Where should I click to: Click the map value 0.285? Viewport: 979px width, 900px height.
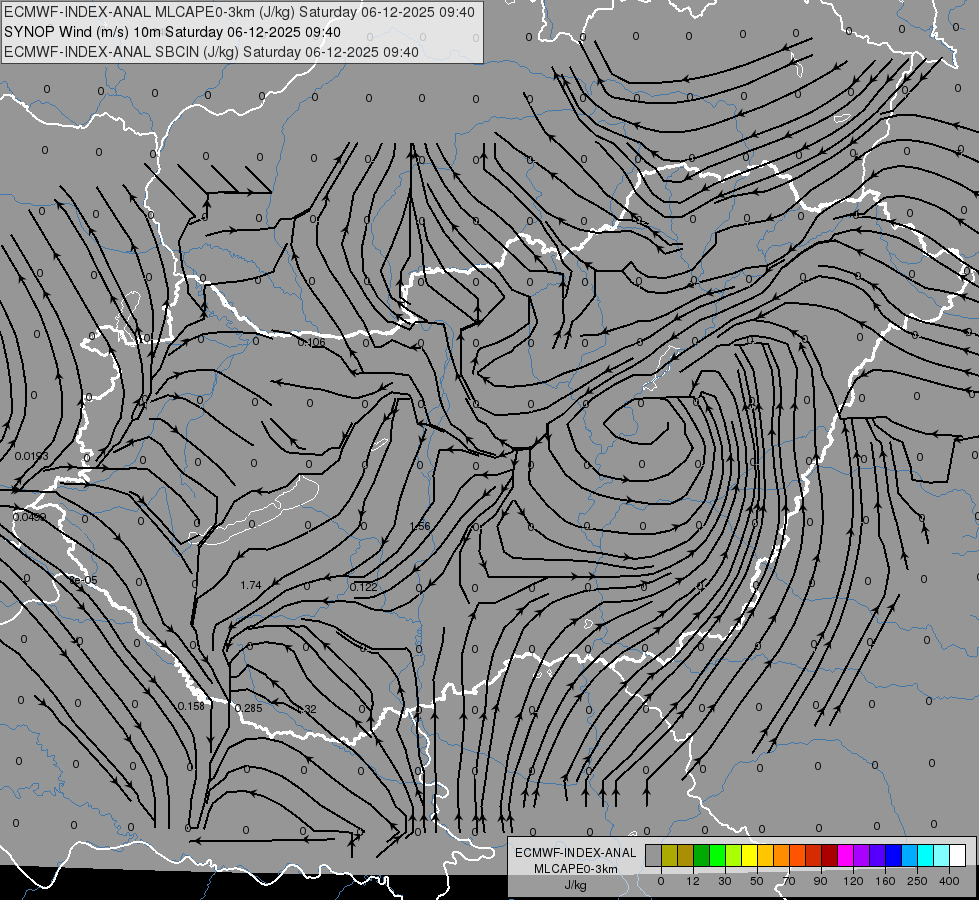pos(248,708)
